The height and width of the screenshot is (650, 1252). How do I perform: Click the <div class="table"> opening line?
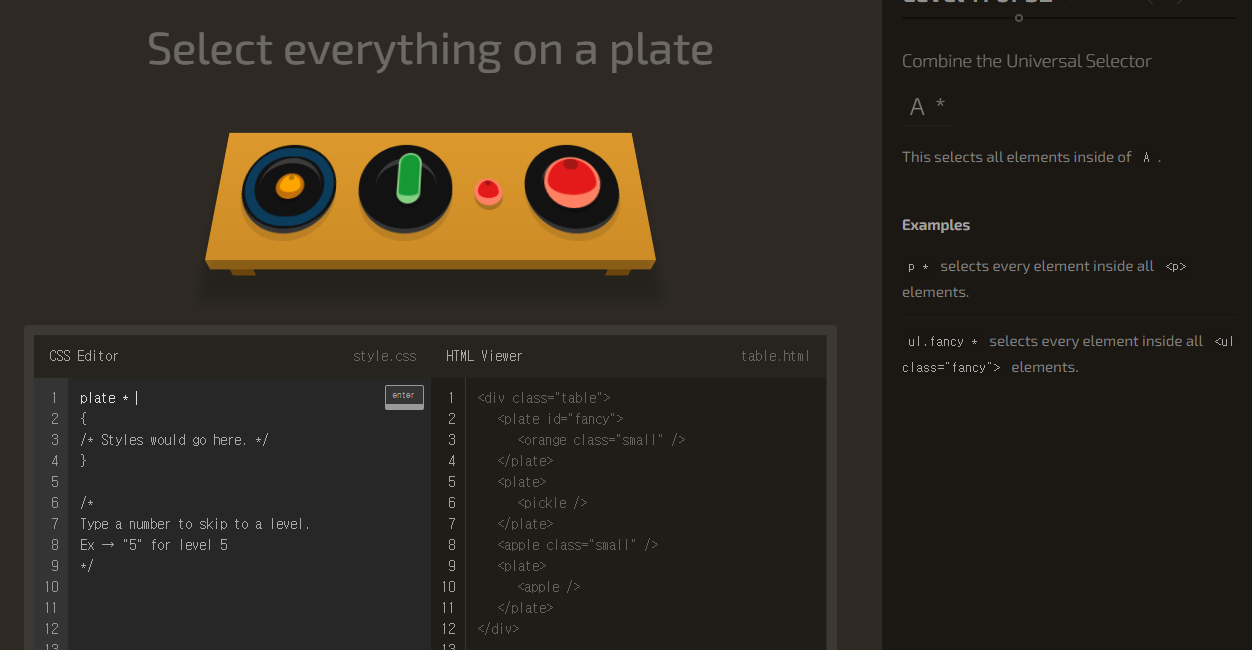pyautogui.click(x=544, y=398)
